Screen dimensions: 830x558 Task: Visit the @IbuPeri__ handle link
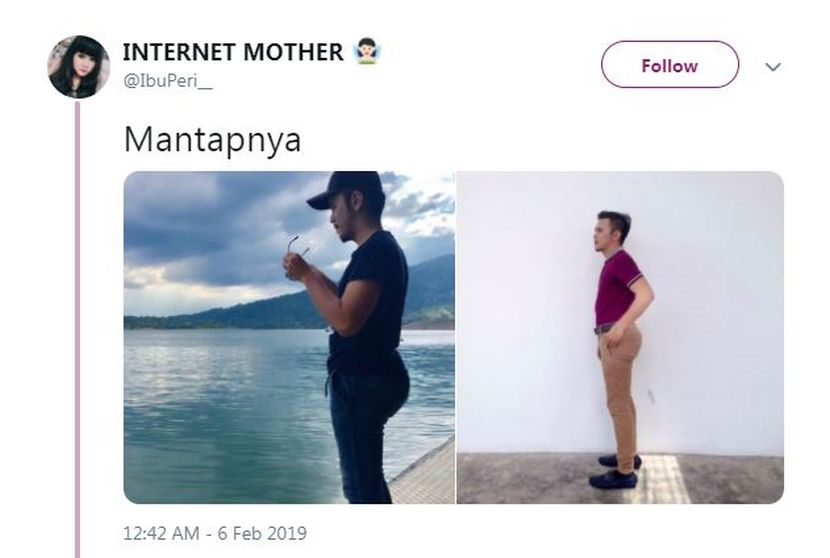point(167,82)
